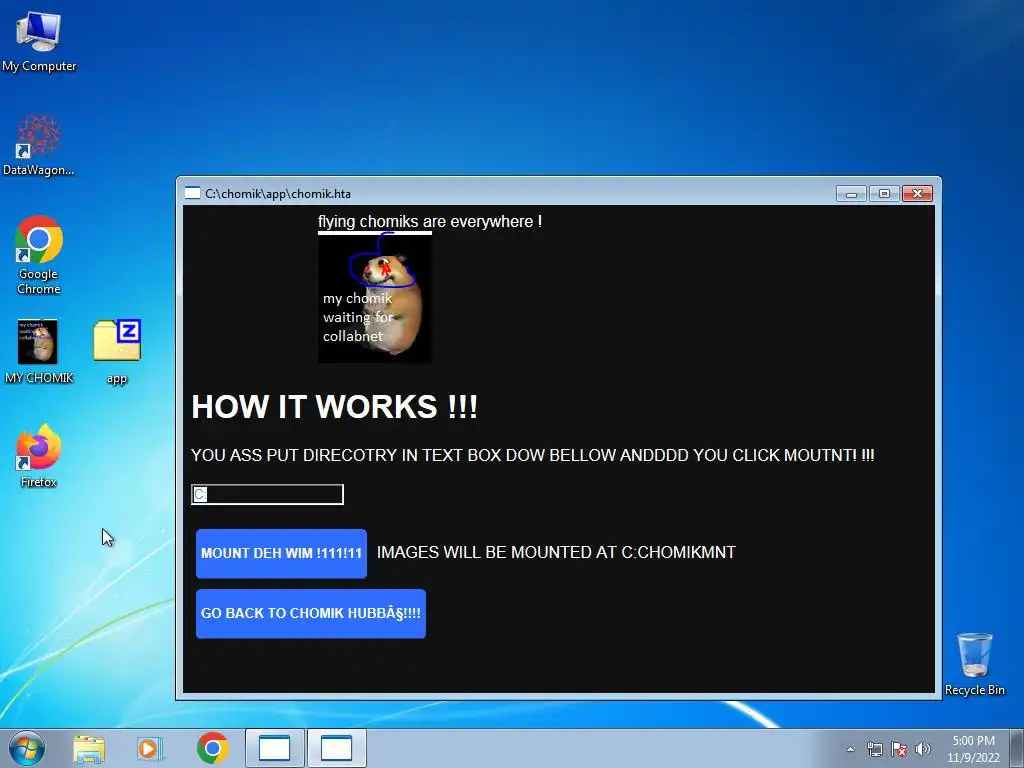This screenshot has height=768, width=1024.
Task: Click the C:\chomik\app\chomik.hta title bar text
Action: [x=278, y=193]
